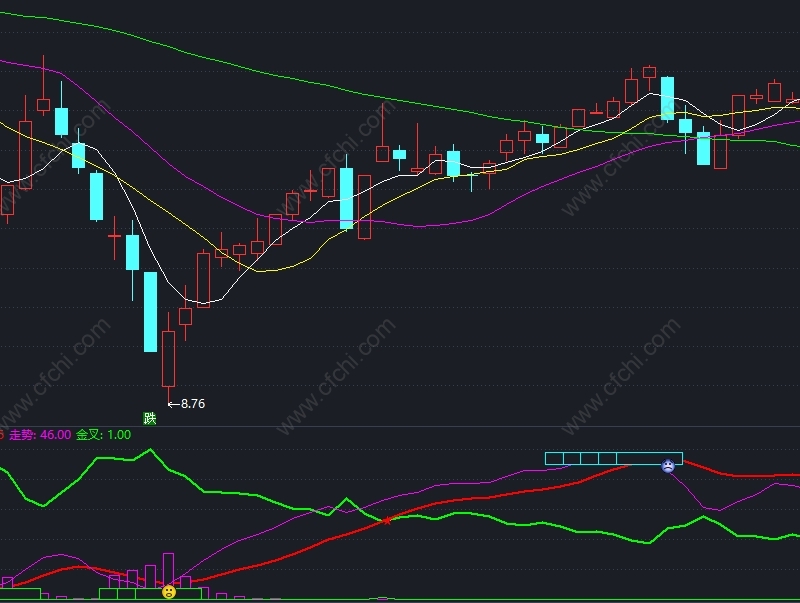800x603 pixels.
Task: Click the lowest red candle above 8.76
Action: (168, 358)
